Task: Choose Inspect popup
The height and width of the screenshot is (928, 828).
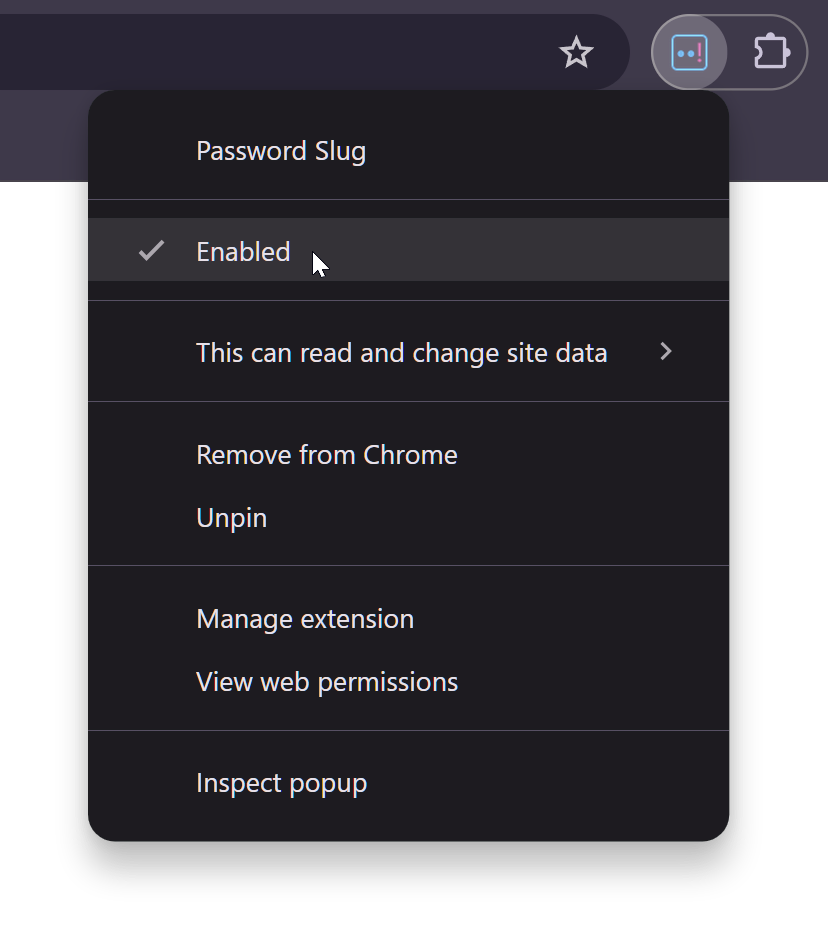Action: point(282,783)
